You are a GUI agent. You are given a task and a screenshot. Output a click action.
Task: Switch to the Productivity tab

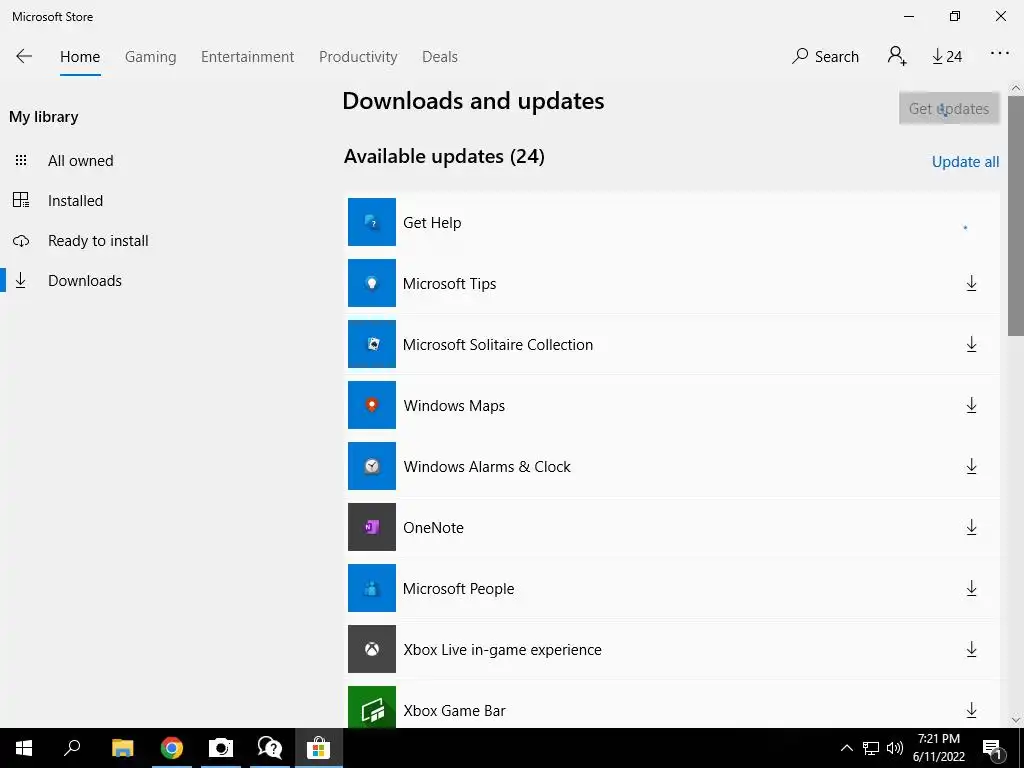point(358,57)
